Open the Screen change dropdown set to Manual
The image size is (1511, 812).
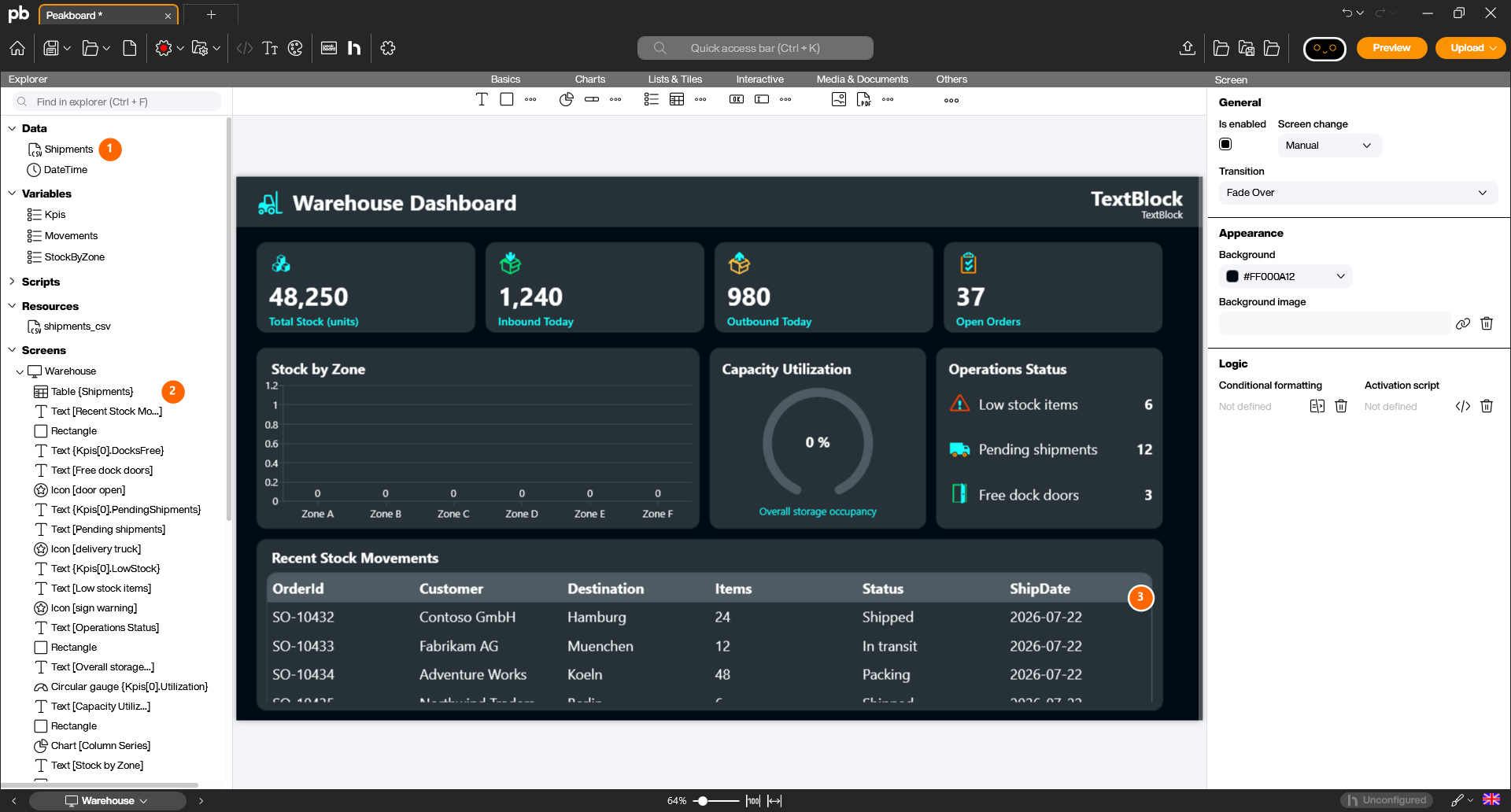pos(1329,146)
